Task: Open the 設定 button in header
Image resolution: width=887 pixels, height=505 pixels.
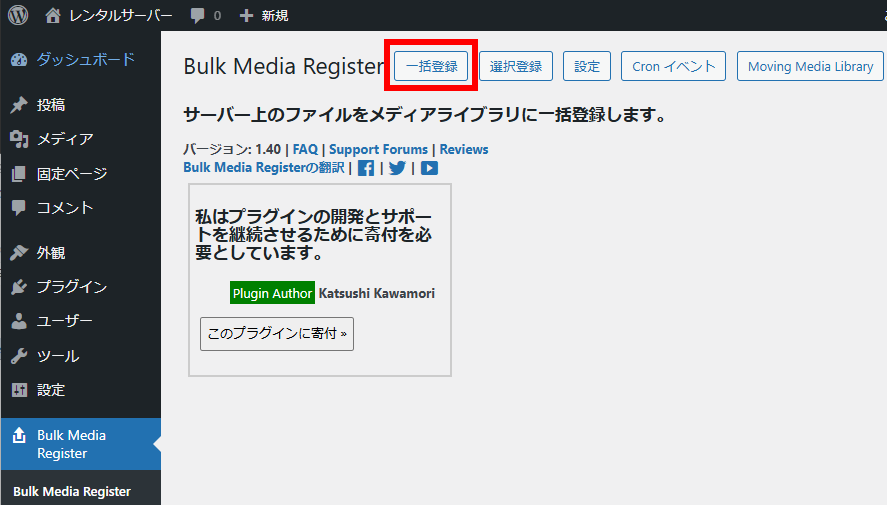Action: tap(587, 66)
